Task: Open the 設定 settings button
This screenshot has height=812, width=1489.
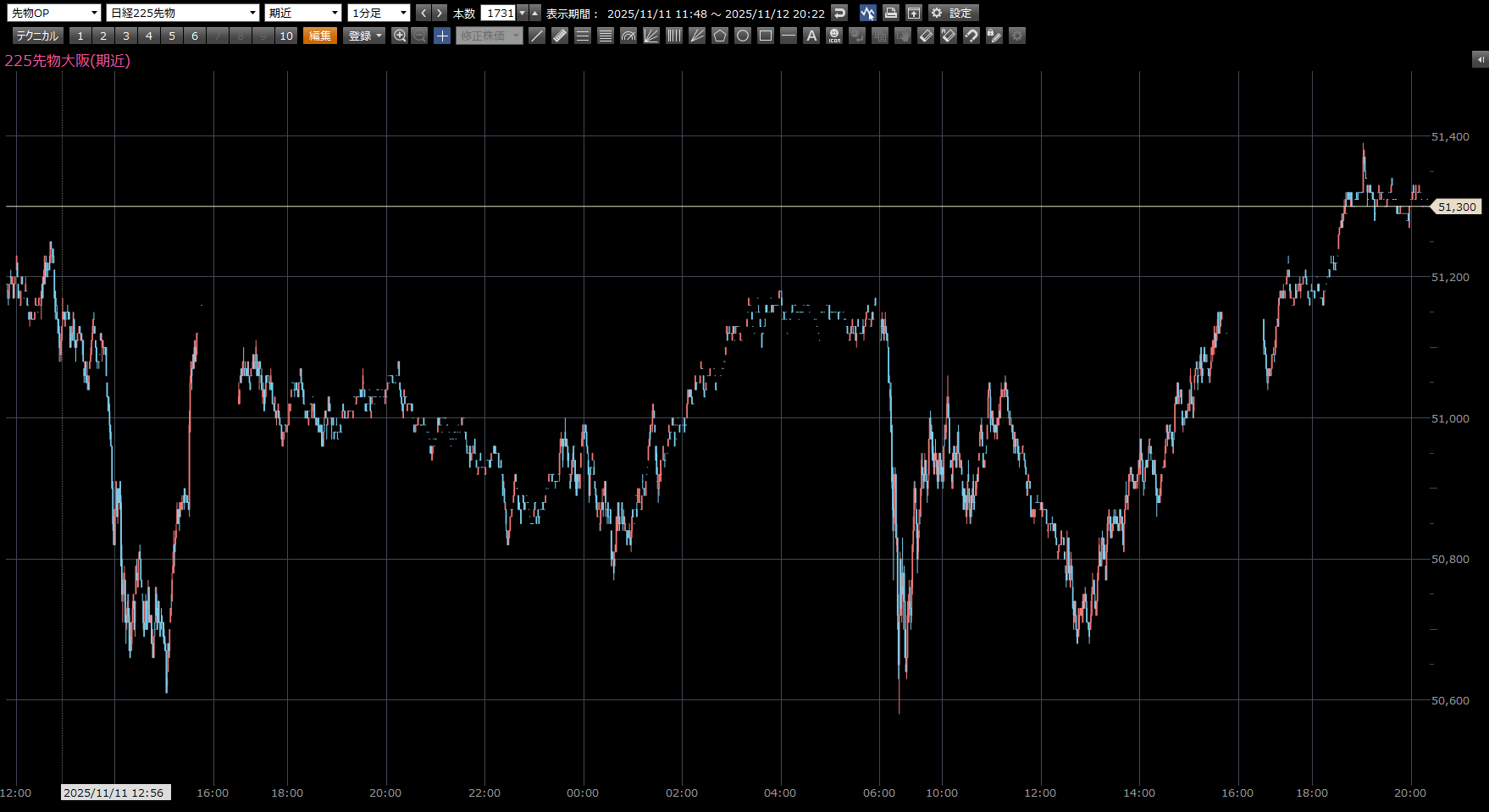Action: click(953, 13)
